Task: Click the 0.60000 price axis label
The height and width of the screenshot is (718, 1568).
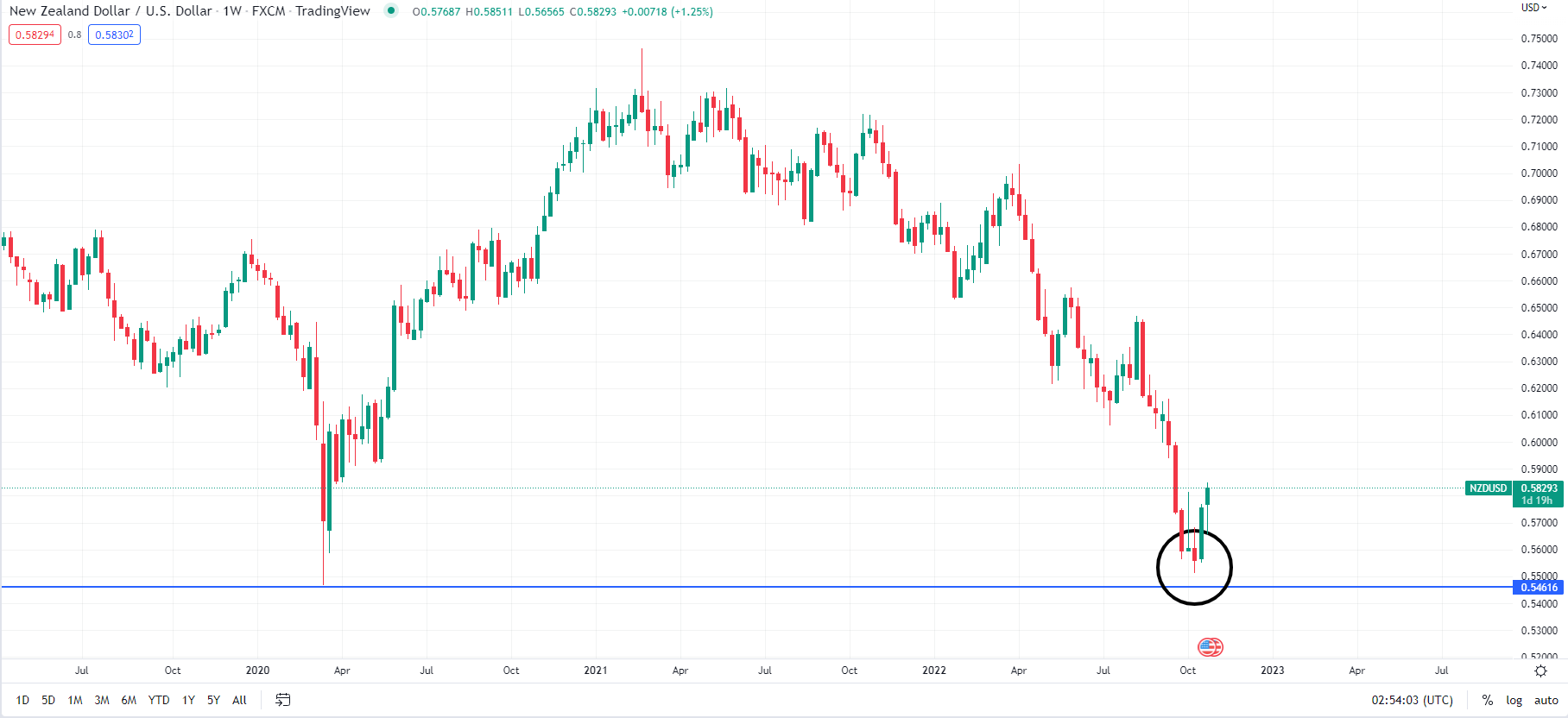Action: tap(1540, 443)
